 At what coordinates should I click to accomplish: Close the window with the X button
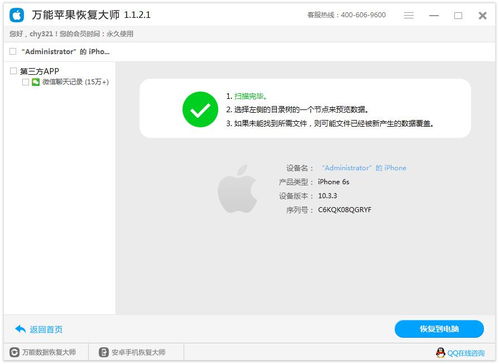tap(482, 15)
